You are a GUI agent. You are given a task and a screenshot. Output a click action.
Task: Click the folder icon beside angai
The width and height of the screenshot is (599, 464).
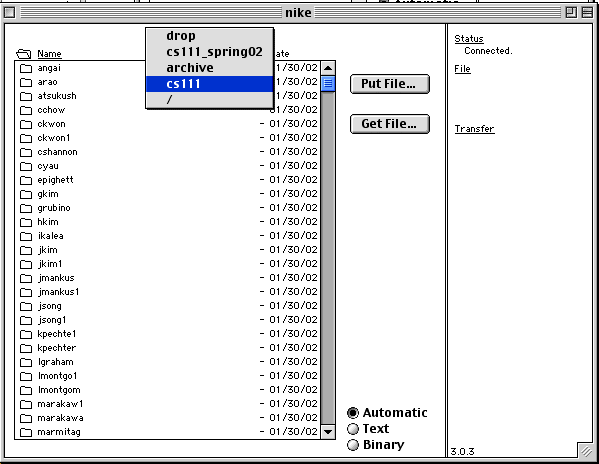click(26, 68)
